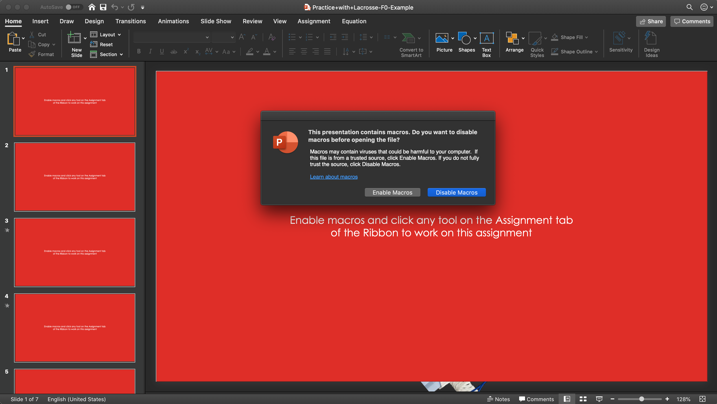Screen dimensions: 717x404
Task: Open the font name combo box
Action: pos(172,37)
